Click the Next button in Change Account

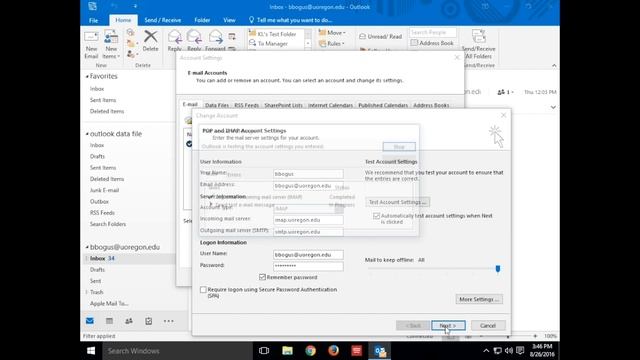(x=448, y=325)
